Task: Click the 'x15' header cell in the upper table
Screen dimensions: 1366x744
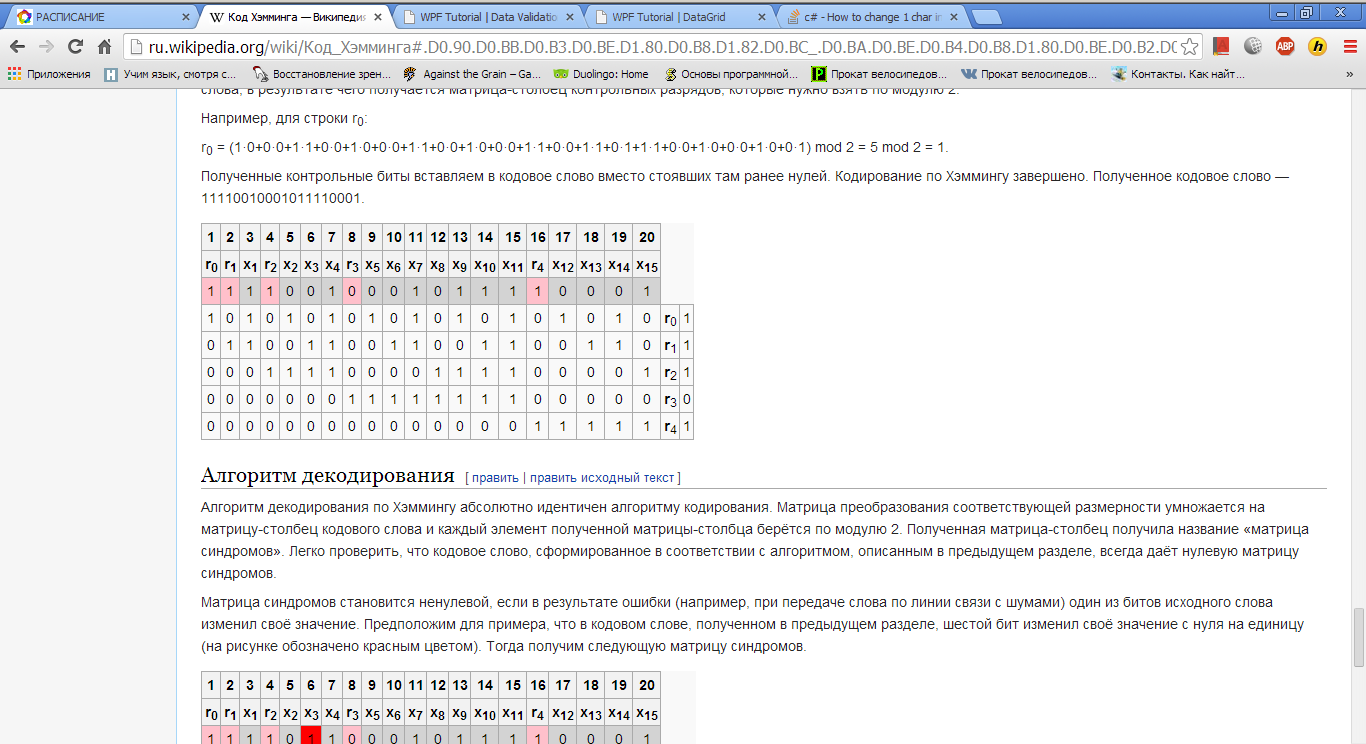Action: pos(647,264)
